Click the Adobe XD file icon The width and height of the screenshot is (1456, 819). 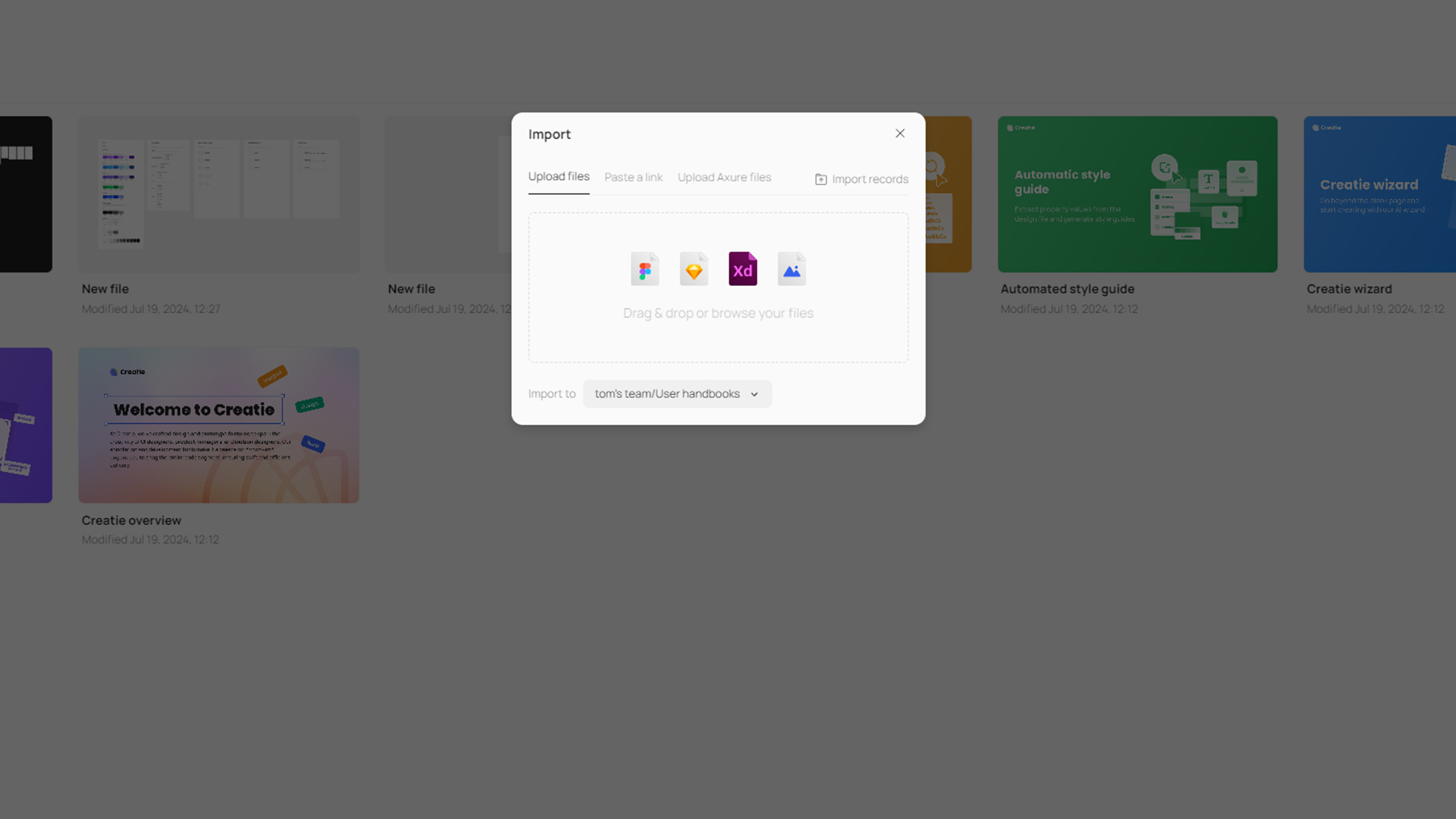[742, 269]
